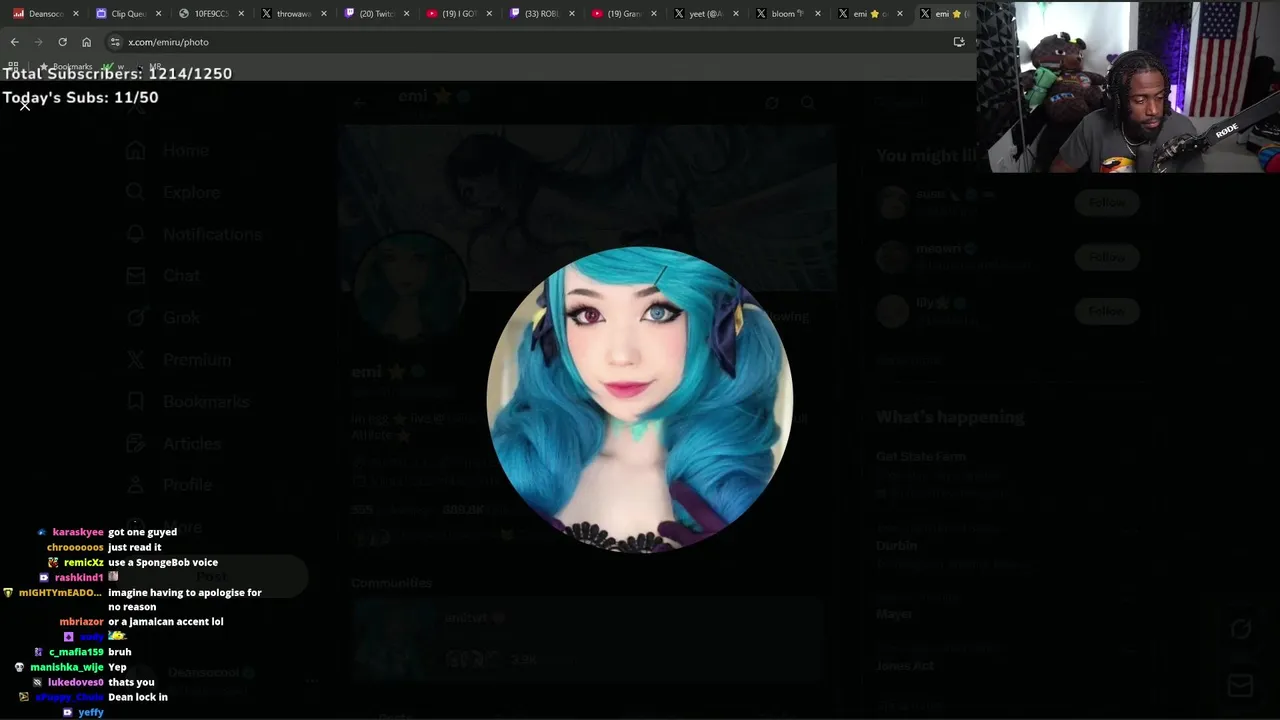Focus the address bar showing x.com/emiru/photo
The image size is (1280, 720).
click(540, 42)
